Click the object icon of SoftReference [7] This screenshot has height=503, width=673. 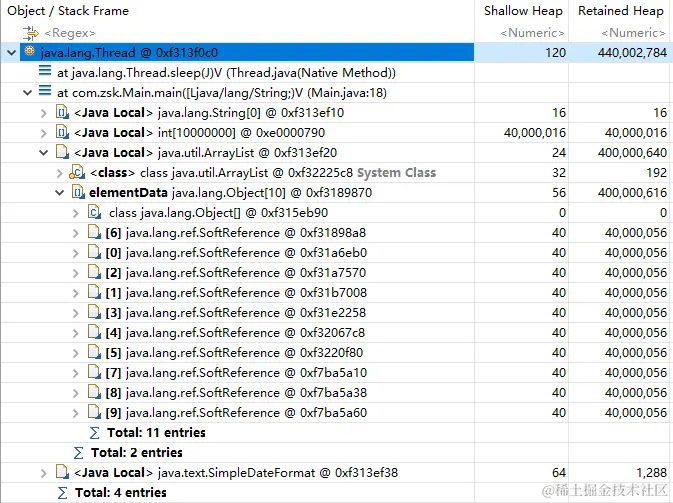click(94, 372)
